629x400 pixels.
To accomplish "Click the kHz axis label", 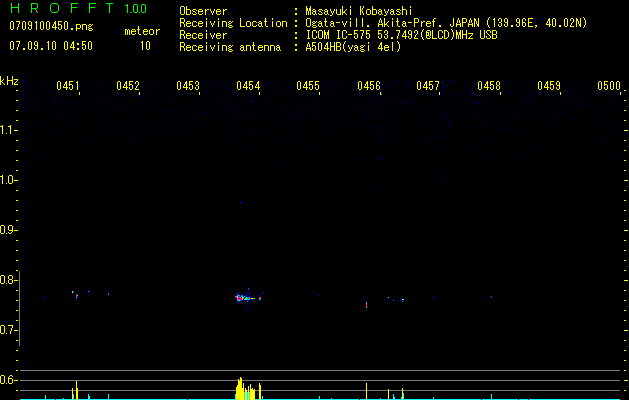I will pos(9,81).
